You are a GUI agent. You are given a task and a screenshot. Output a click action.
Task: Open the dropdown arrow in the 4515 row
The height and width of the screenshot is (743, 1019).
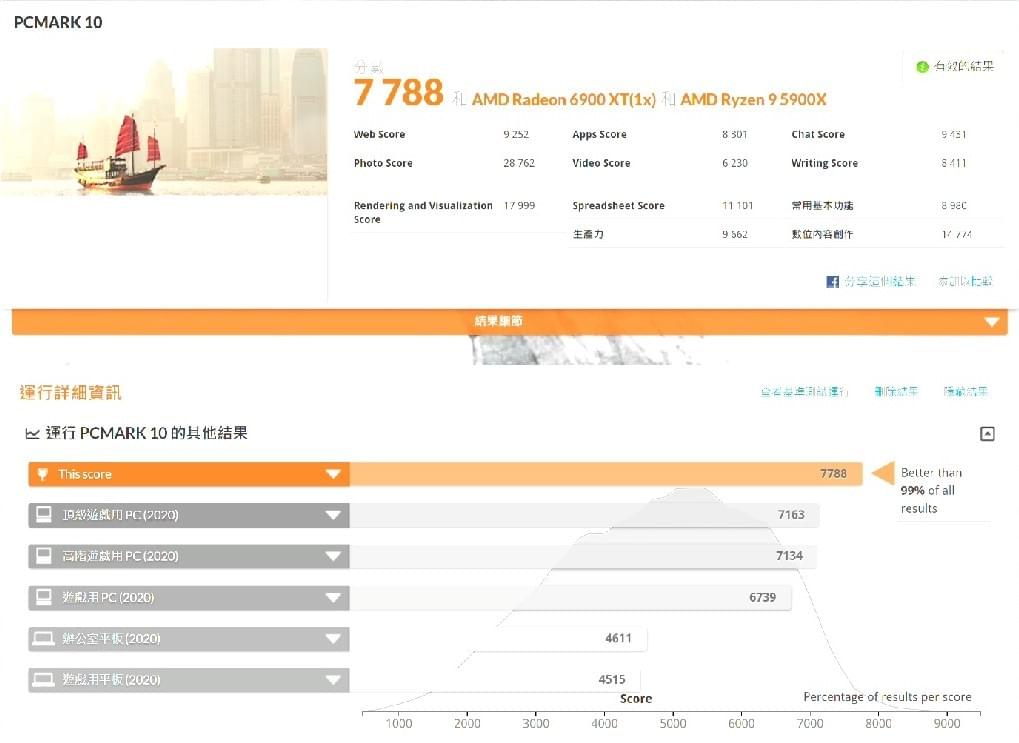pos(333,680)
